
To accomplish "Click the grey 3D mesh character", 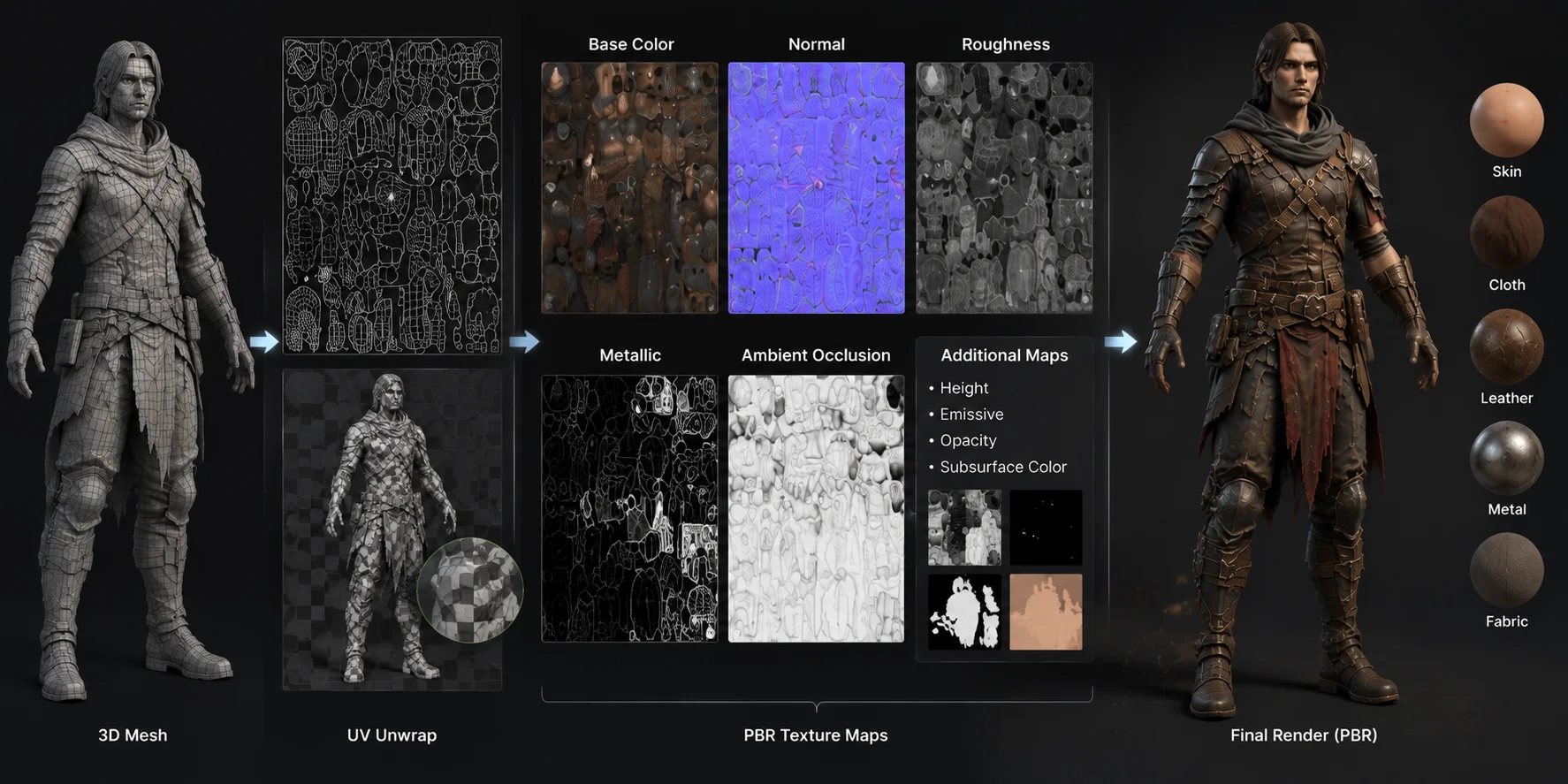I will 131,371.
